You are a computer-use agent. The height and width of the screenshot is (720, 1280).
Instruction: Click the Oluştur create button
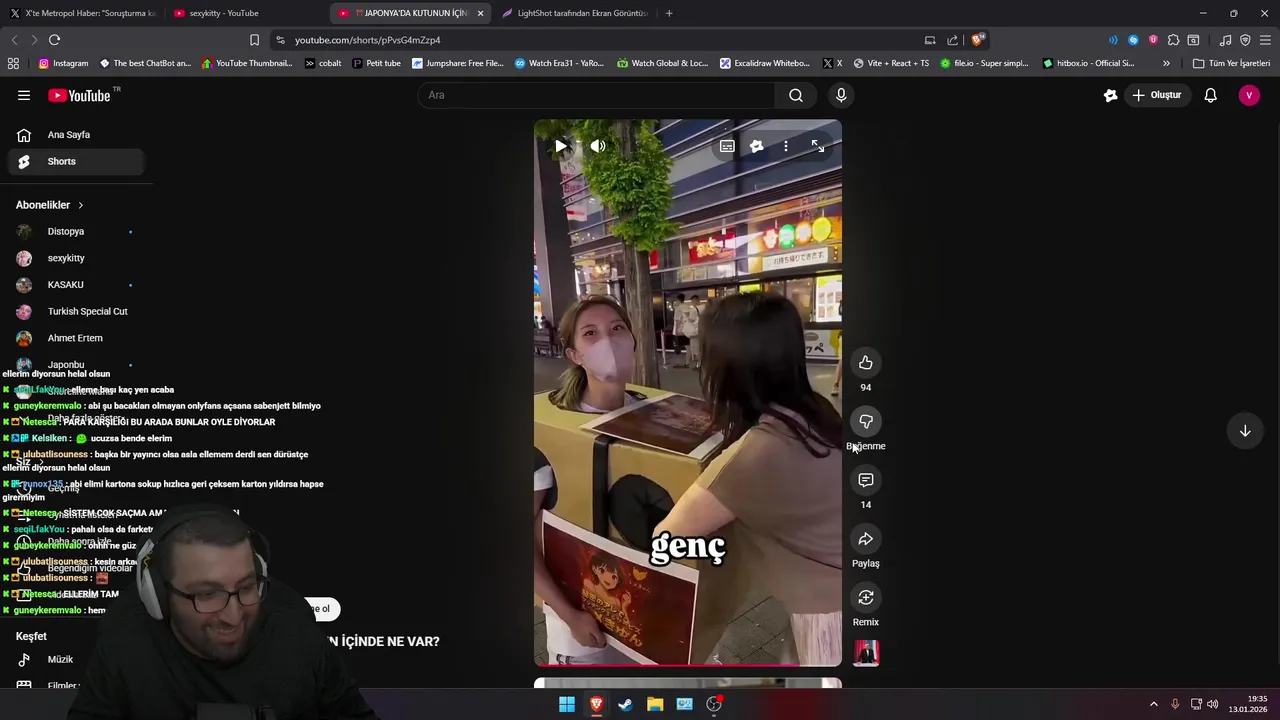tap(1157, 95)
